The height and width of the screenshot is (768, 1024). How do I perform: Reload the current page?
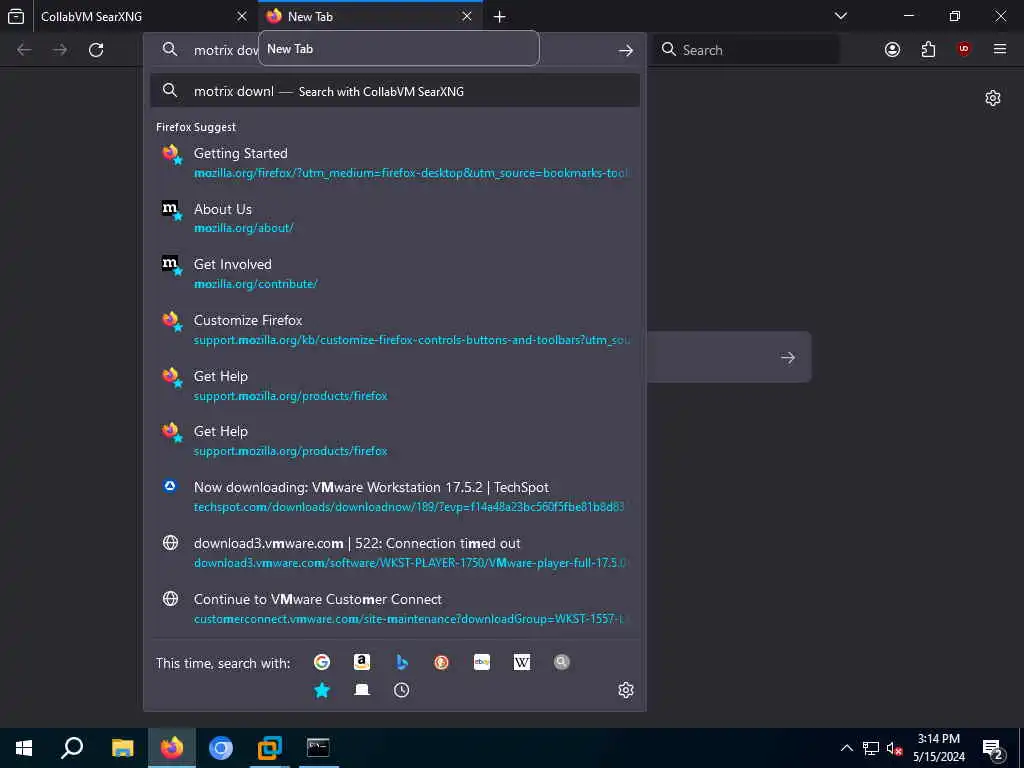coord(96,50)
